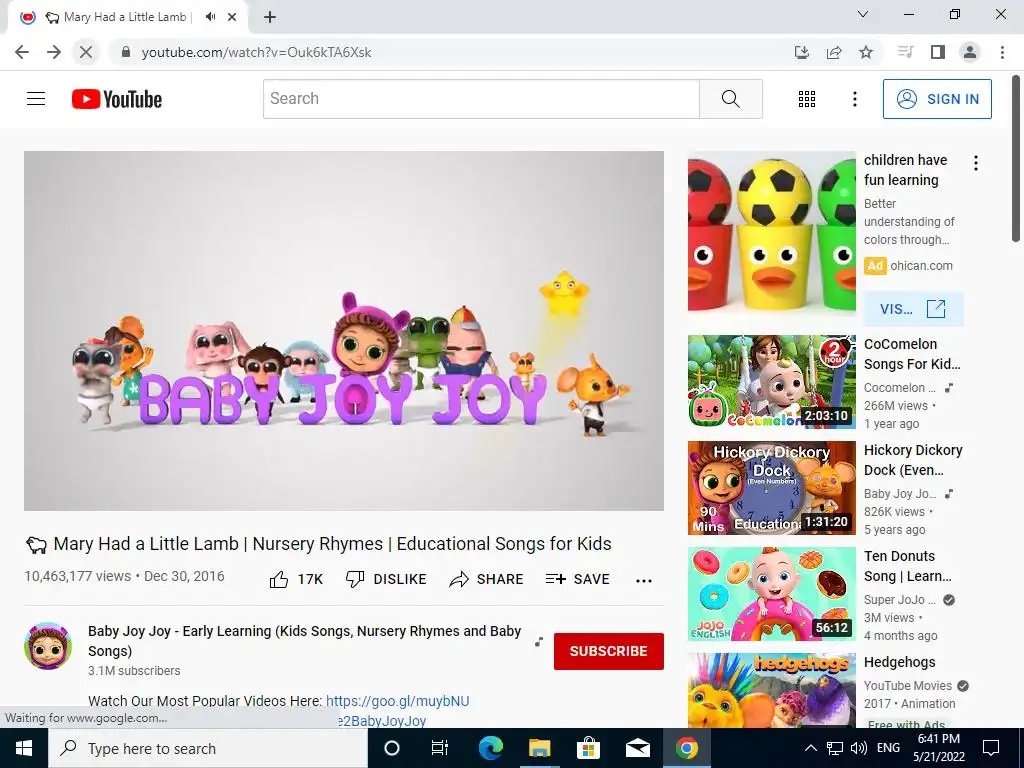Open the Windows Start menu

click(24, 748)
